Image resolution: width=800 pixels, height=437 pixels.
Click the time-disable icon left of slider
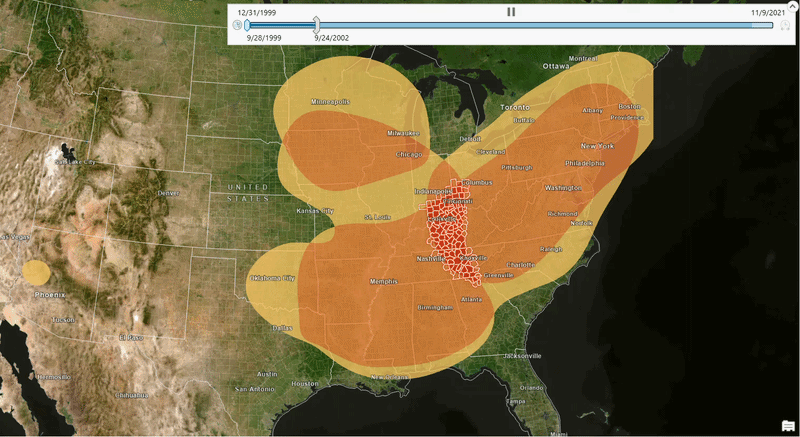click(x=237, y=25)
